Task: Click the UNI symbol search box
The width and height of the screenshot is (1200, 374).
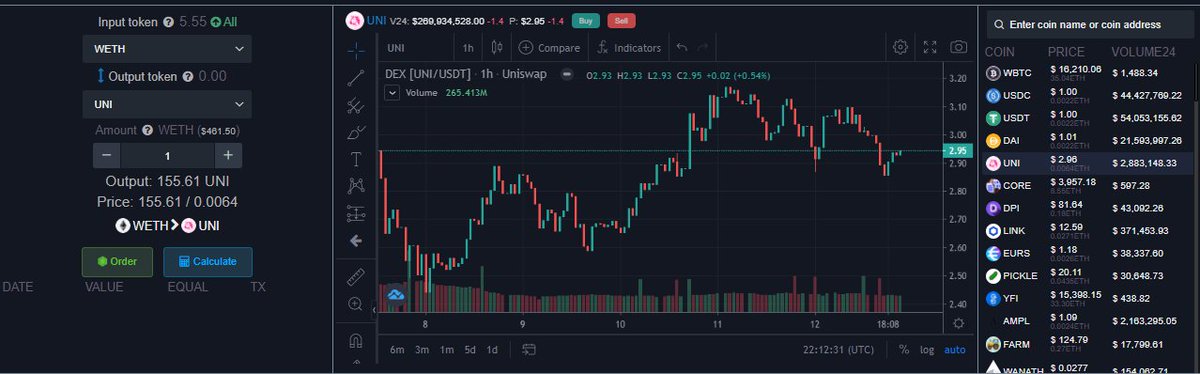Action: [x=415, y=47]
